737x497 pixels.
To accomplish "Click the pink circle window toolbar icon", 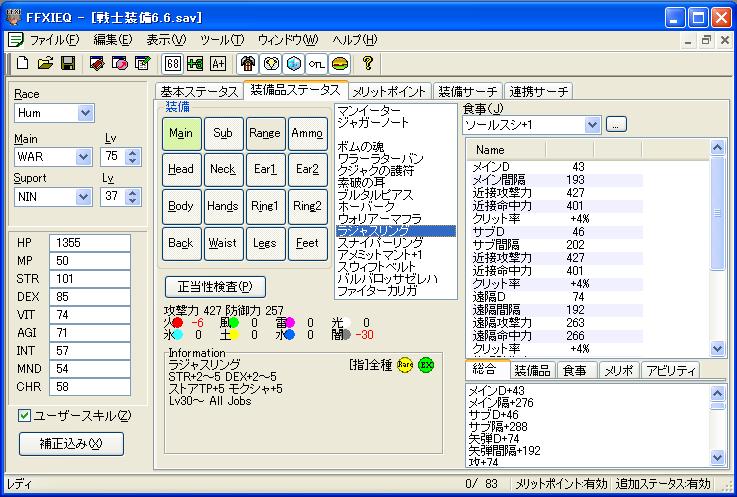I will coord(119,63).
